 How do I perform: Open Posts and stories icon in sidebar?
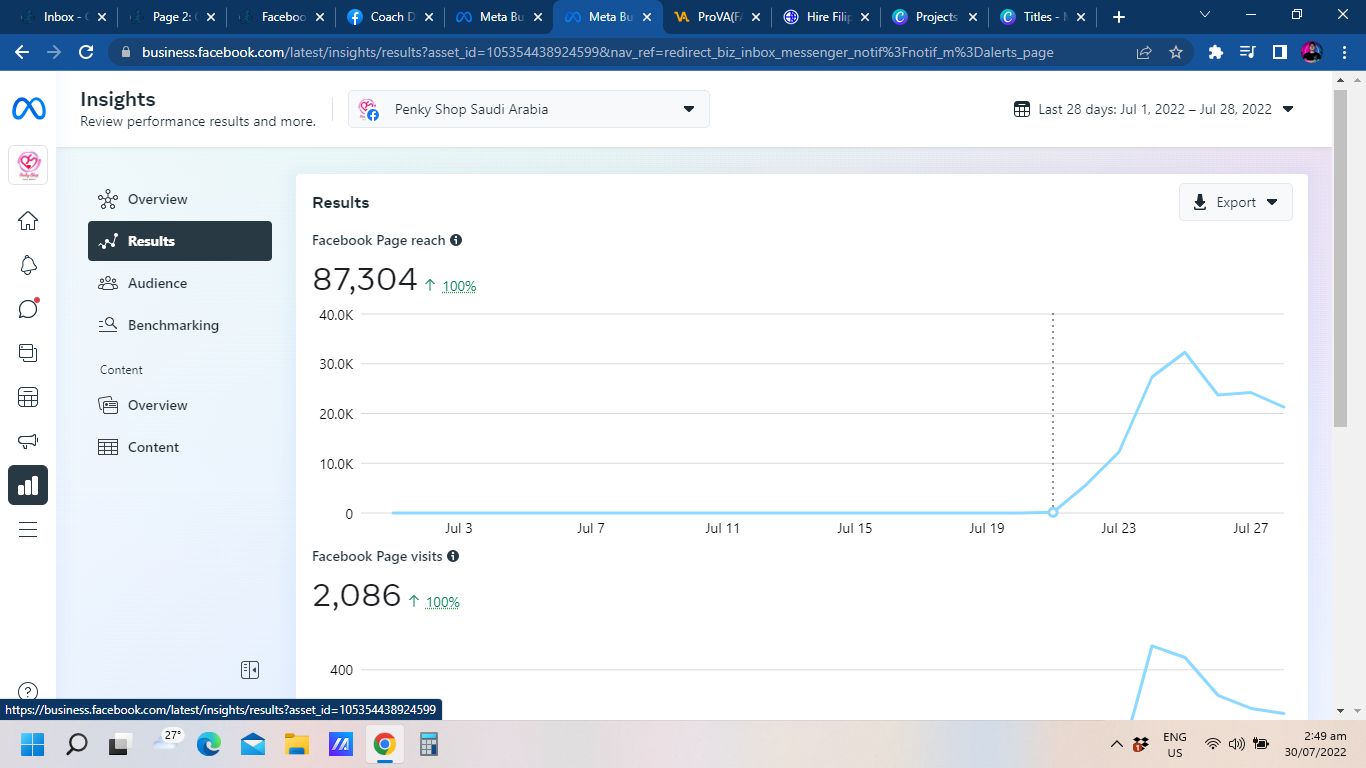pyautogui.click(x=28, y=353)
